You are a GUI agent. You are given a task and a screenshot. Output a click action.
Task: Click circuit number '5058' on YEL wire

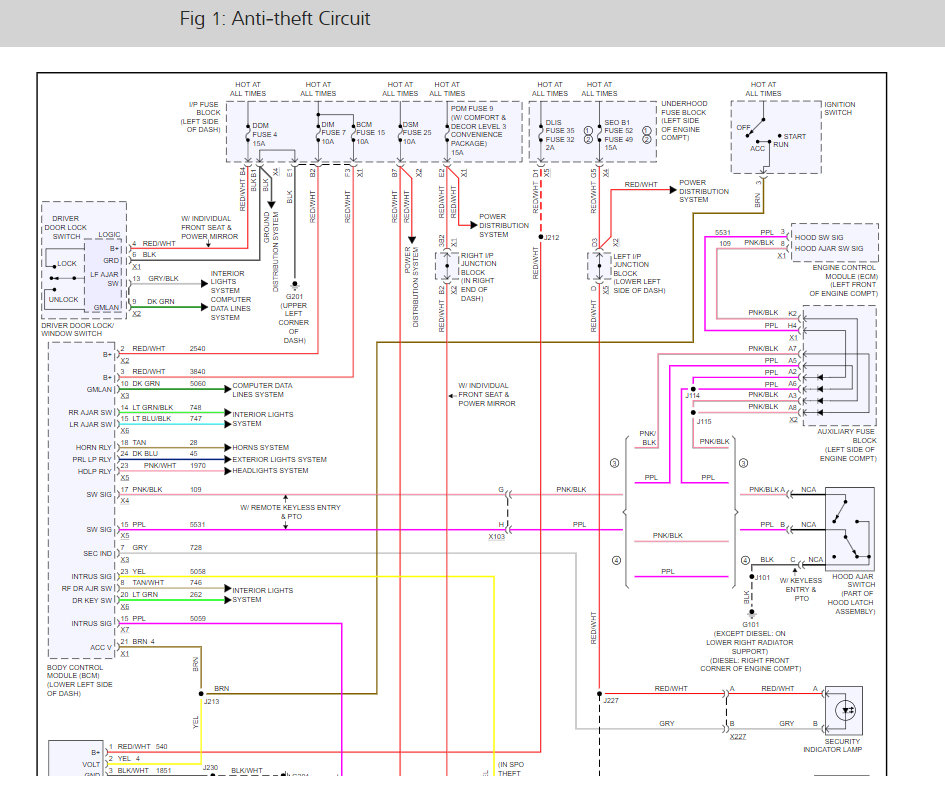198,571
